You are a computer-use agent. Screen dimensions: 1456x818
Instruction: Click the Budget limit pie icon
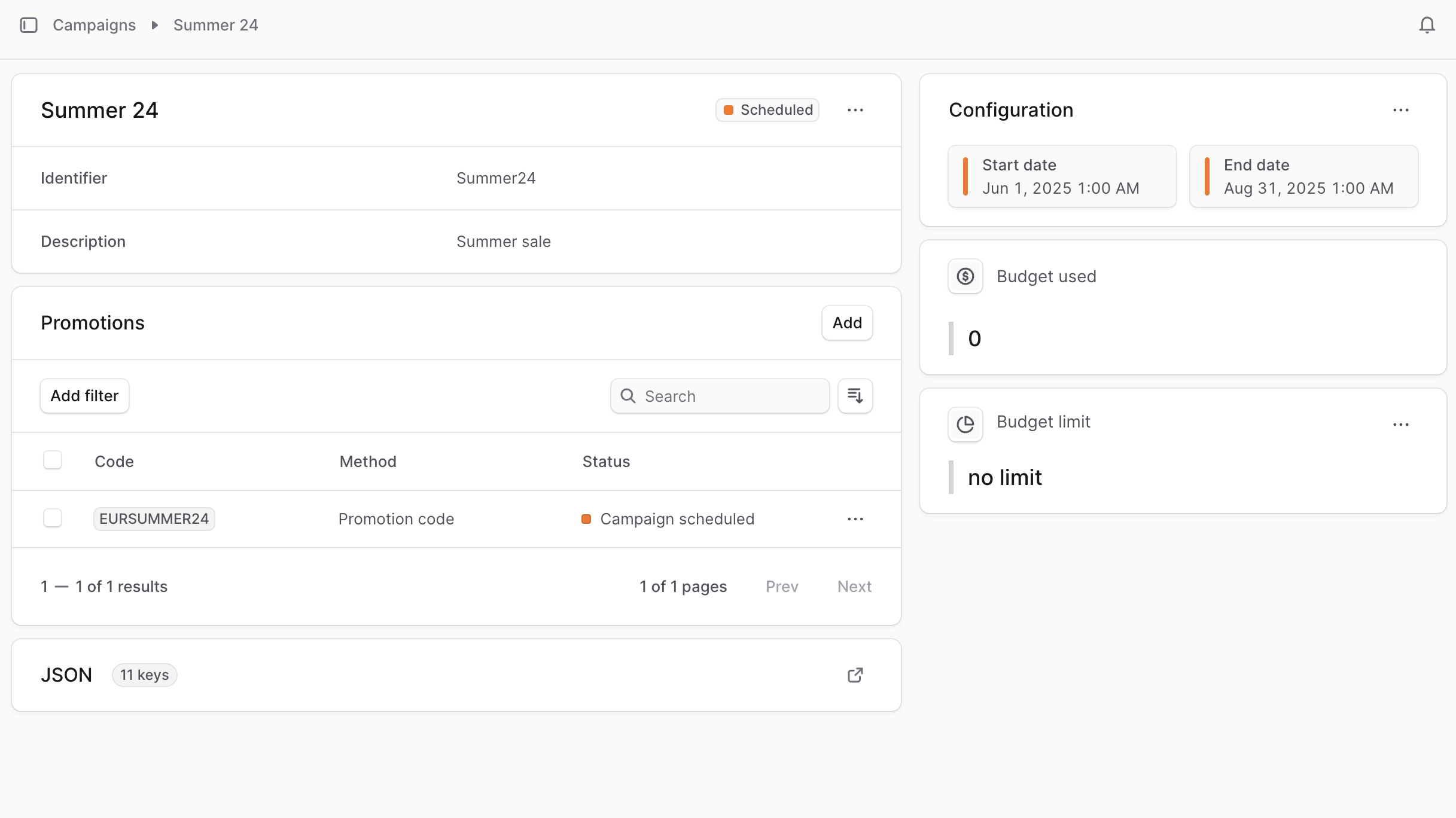pyautogui.click(x=965, y=425)
